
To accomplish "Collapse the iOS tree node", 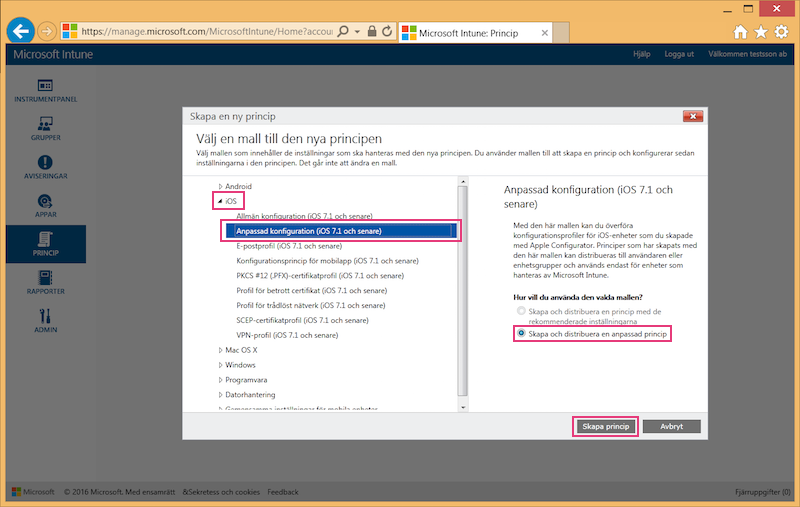I will pyautogui.click(x=220, y=201).
